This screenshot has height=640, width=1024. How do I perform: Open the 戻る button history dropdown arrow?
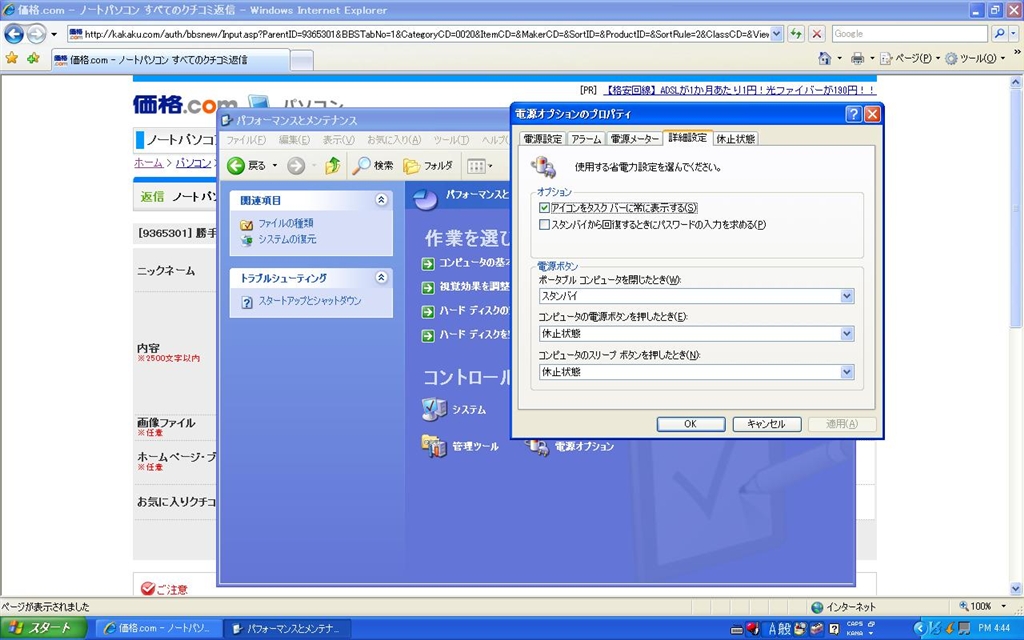pyautogui.click(x=275, y=166)
